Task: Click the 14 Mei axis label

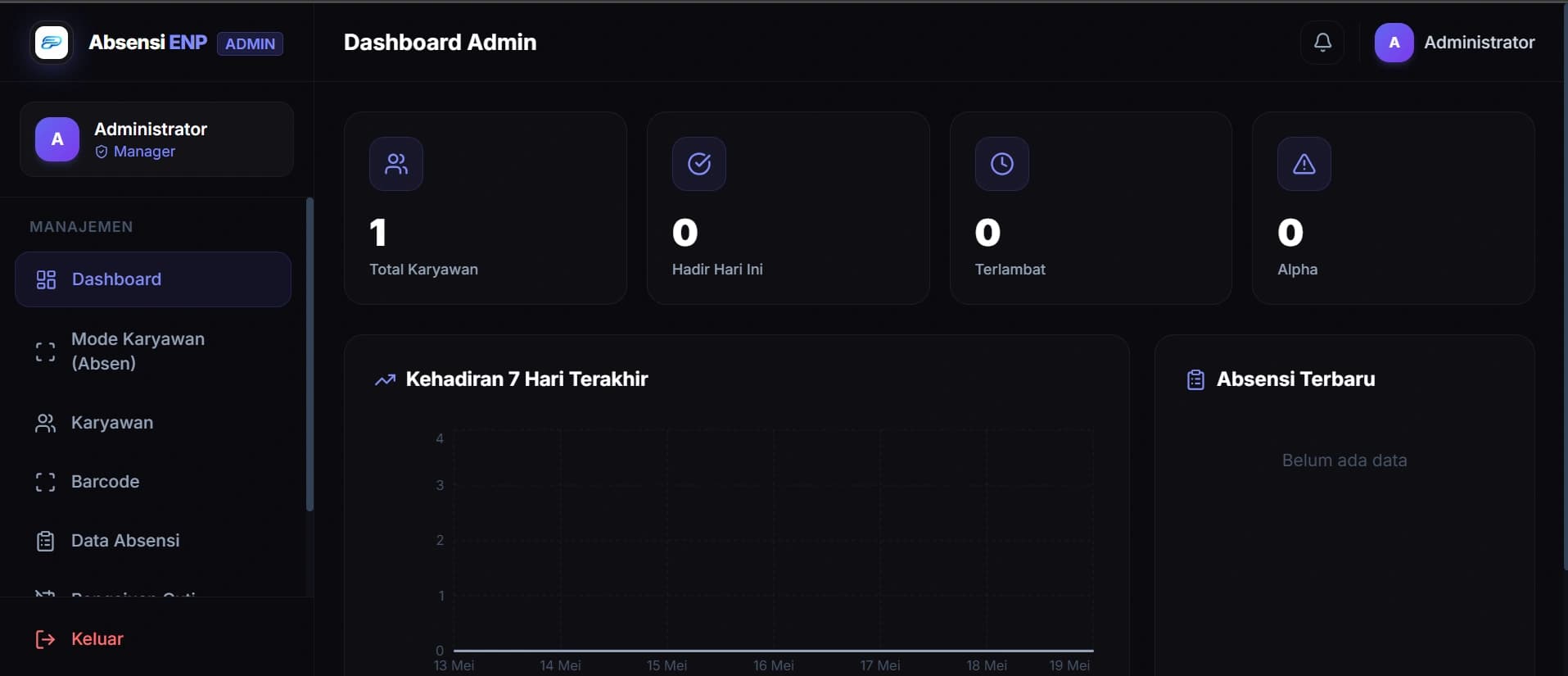Action: pos(560,665)
